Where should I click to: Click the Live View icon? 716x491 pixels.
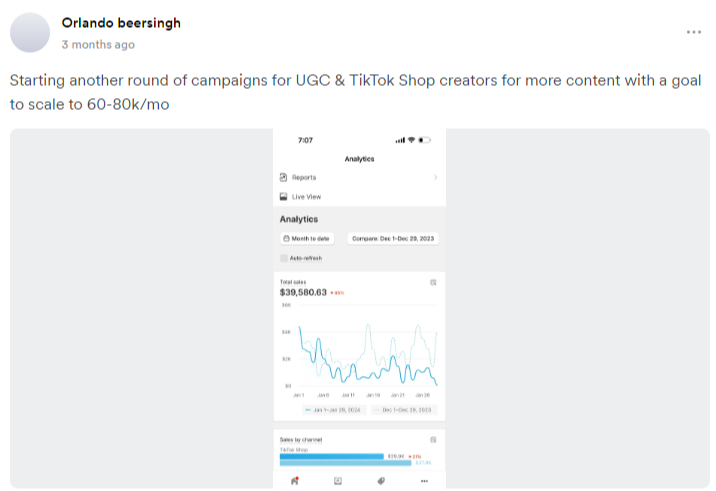pyautogui.click(x=284, y=197)
